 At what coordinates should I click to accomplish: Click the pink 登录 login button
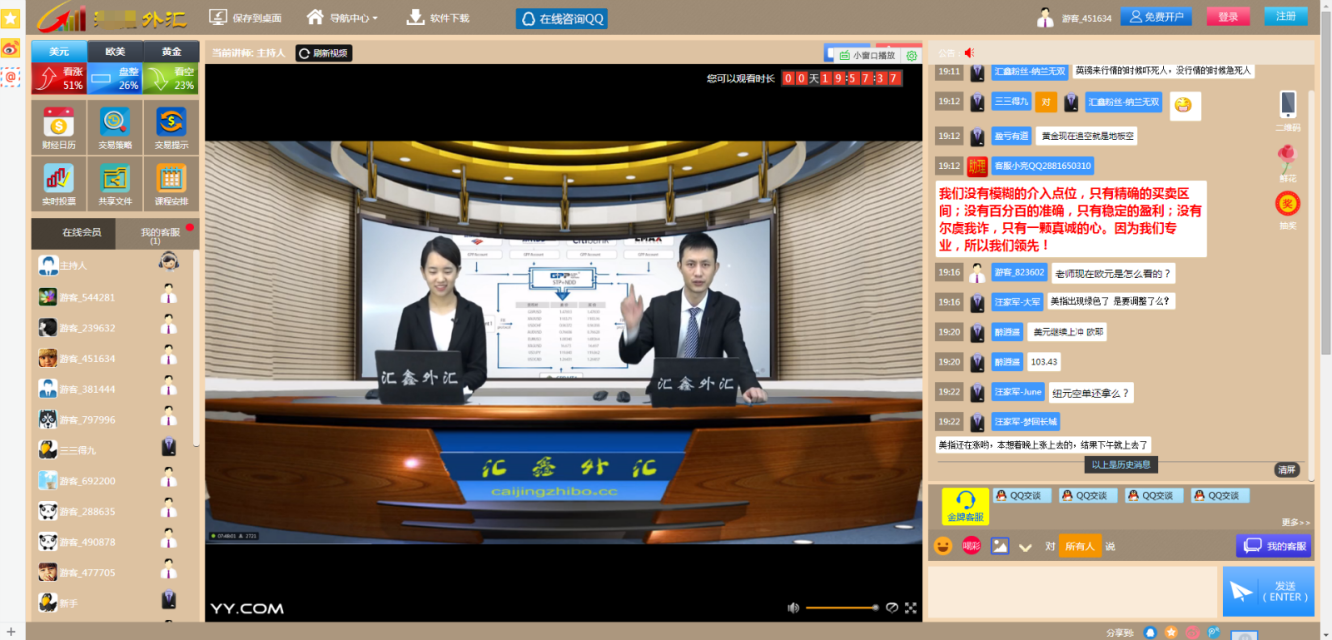click(x=1228, y=16)
